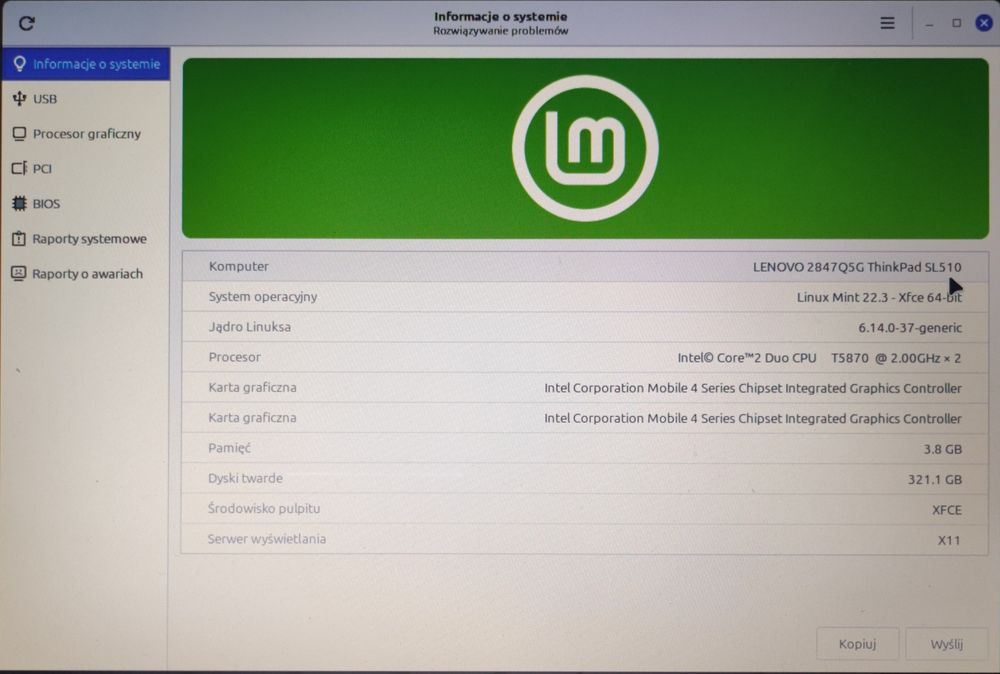This screenshot has width=1000, height=674.
Task: Click the USB trident icon in the sidebar
Action: coord(19,98)
